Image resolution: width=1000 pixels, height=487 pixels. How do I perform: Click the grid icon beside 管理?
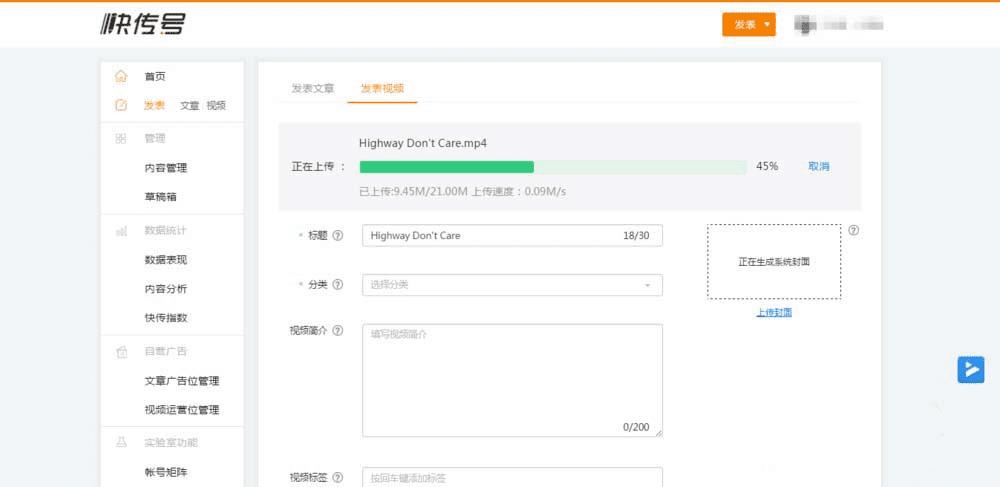tap(121, 138)
